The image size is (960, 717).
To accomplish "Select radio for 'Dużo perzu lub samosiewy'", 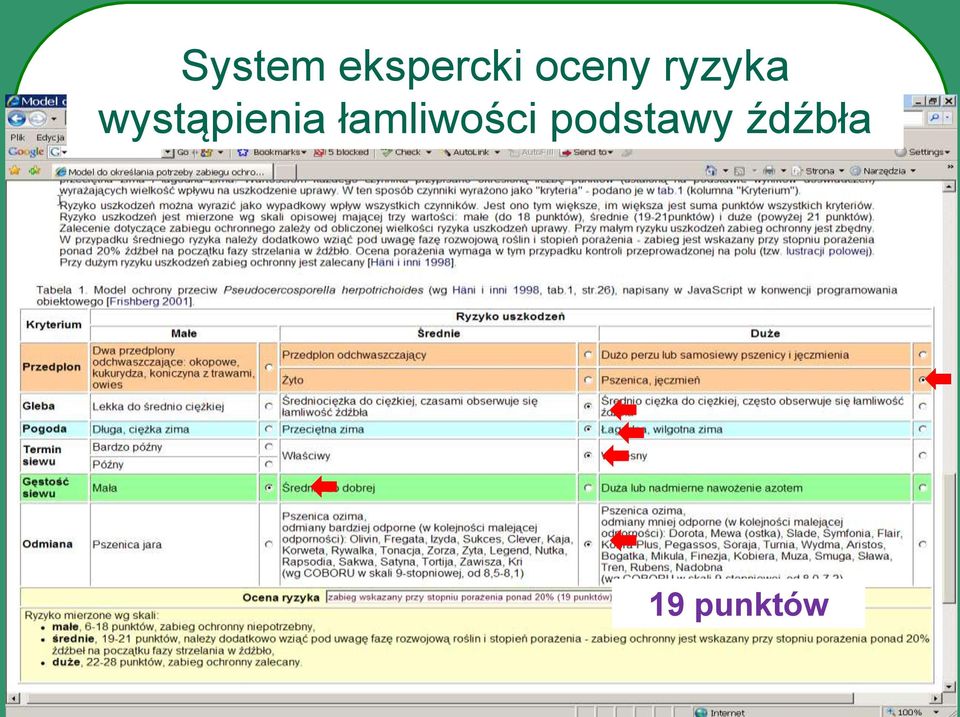I will (923, 355).
